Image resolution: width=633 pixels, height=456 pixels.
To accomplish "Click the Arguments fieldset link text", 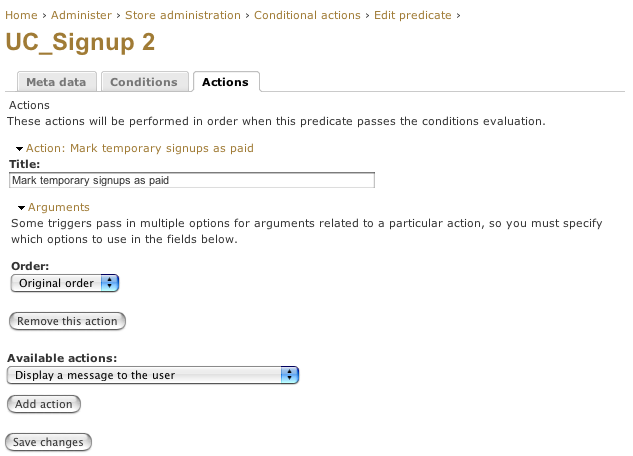I will [59, 207].
